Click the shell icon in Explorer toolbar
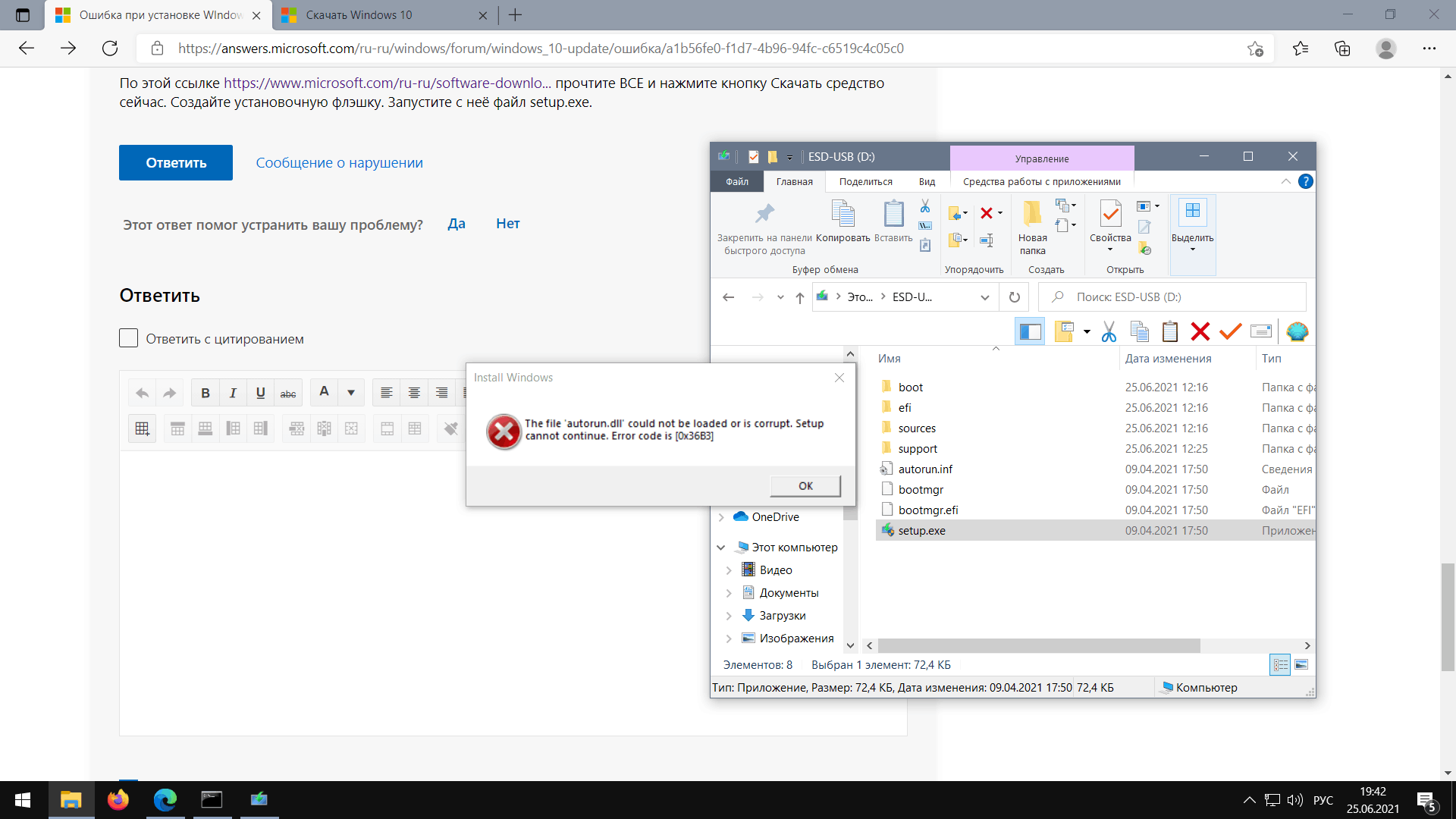The height and width of the screenshot is (819, 1456). click(x=1298, y=331)
